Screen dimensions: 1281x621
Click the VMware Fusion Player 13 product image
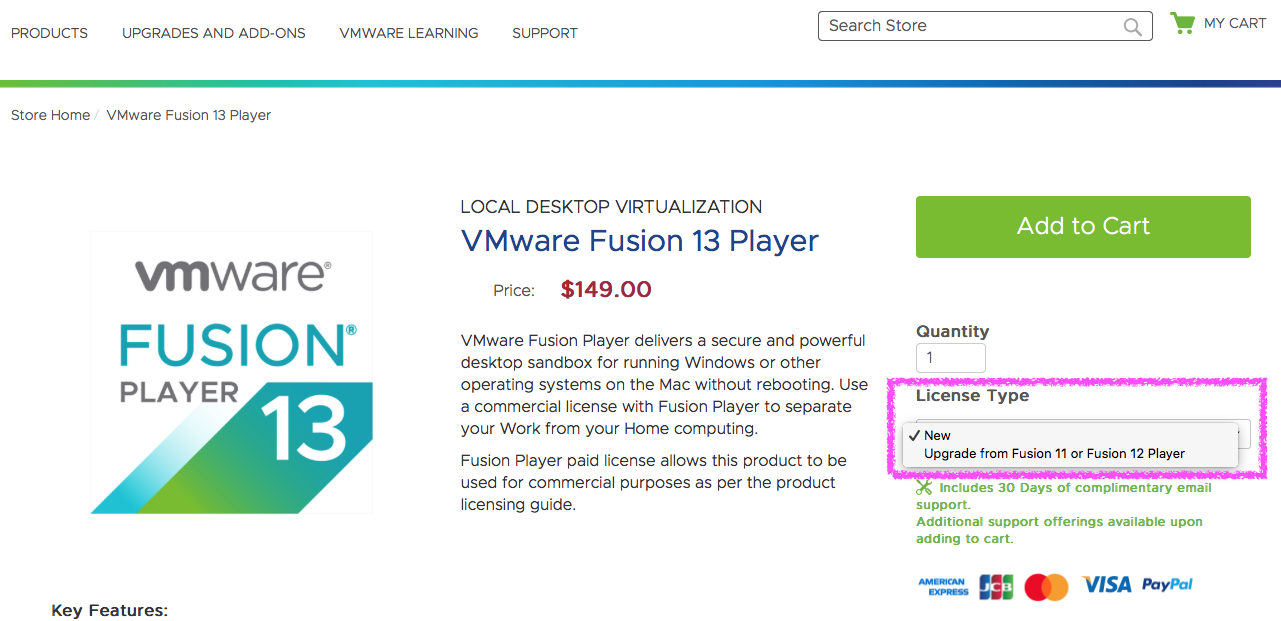pos(232,372)
